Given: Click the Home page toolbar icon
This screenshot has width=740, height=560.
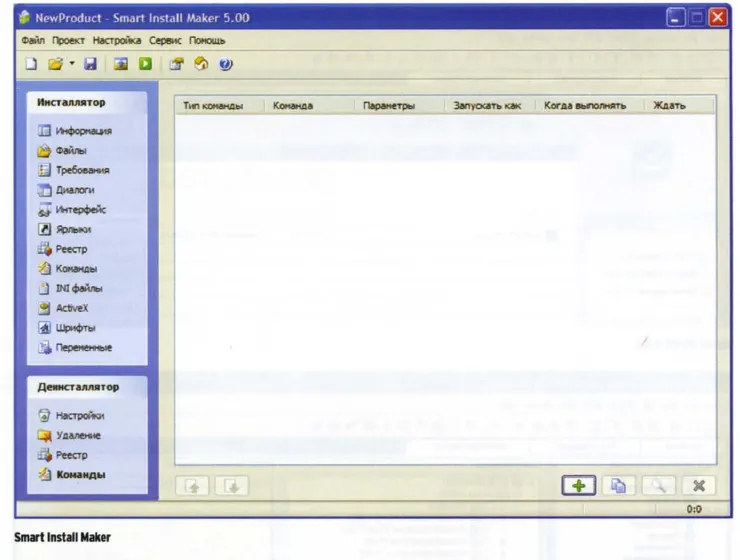Looking at the screenshot, I should (x=202, y=64).
